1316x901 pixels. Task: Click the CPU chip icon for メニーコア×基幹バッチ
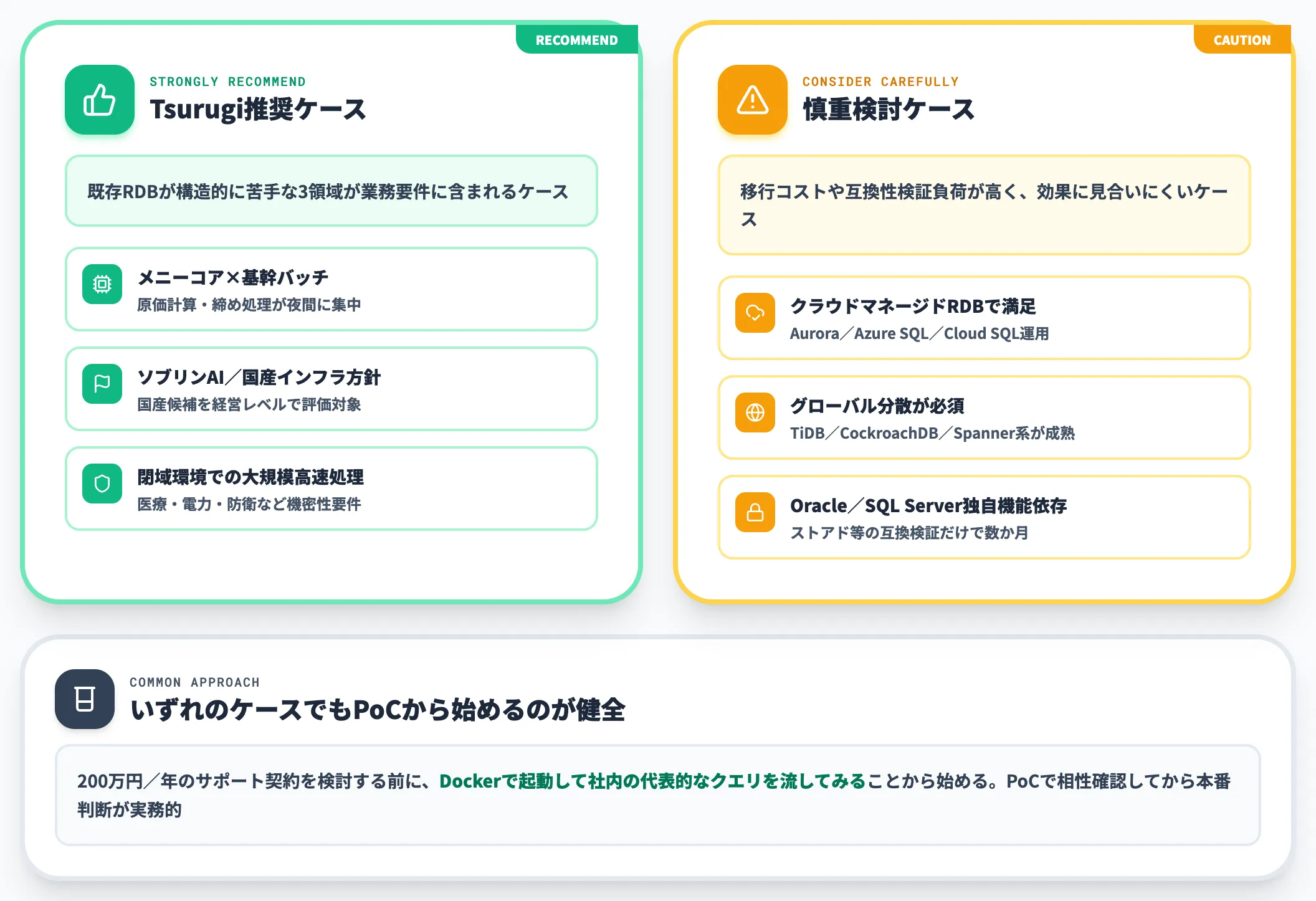[102, 284]
